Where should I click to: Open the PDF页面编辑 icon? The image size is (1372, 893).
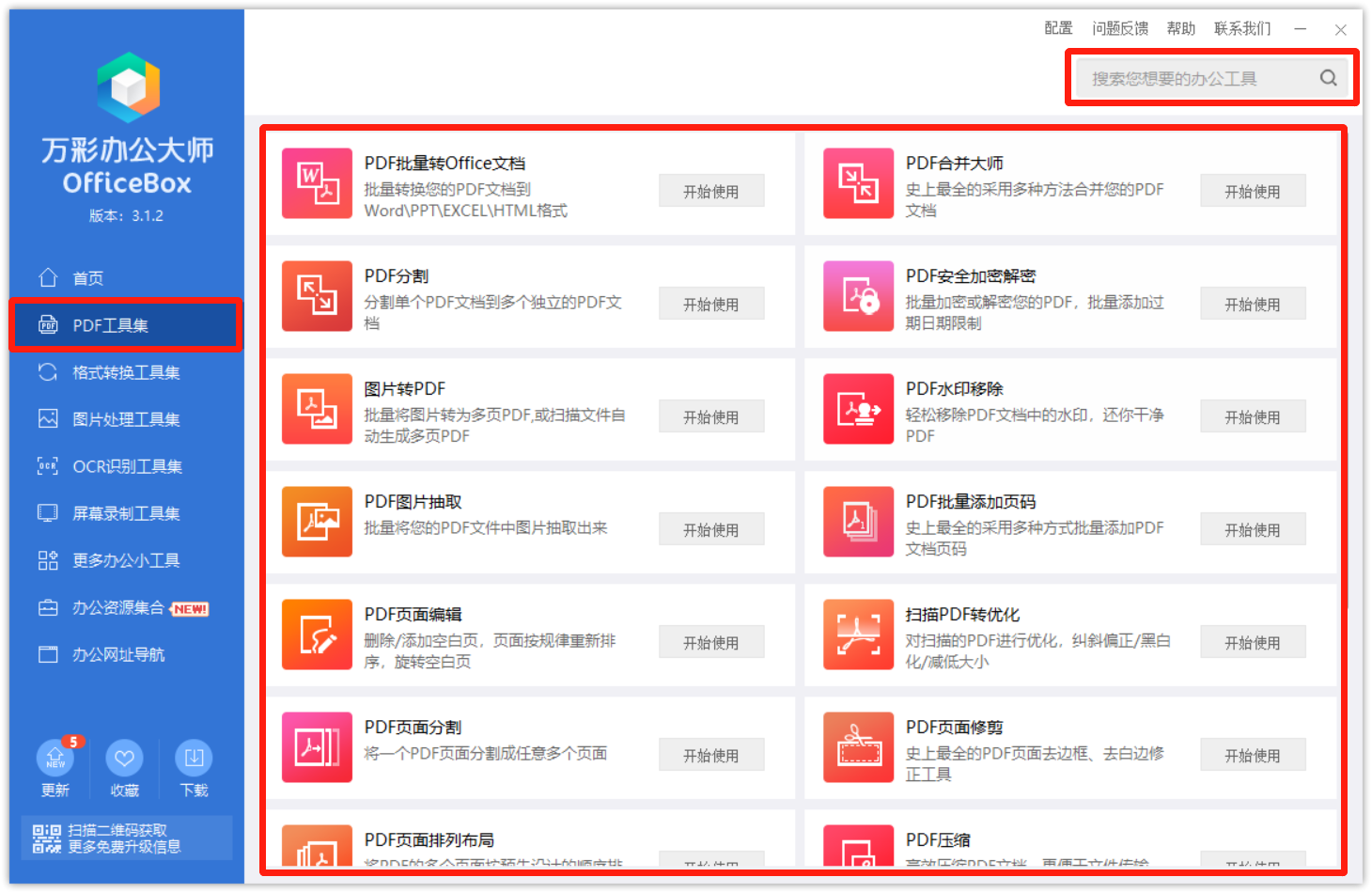click(x=317, y=634)
